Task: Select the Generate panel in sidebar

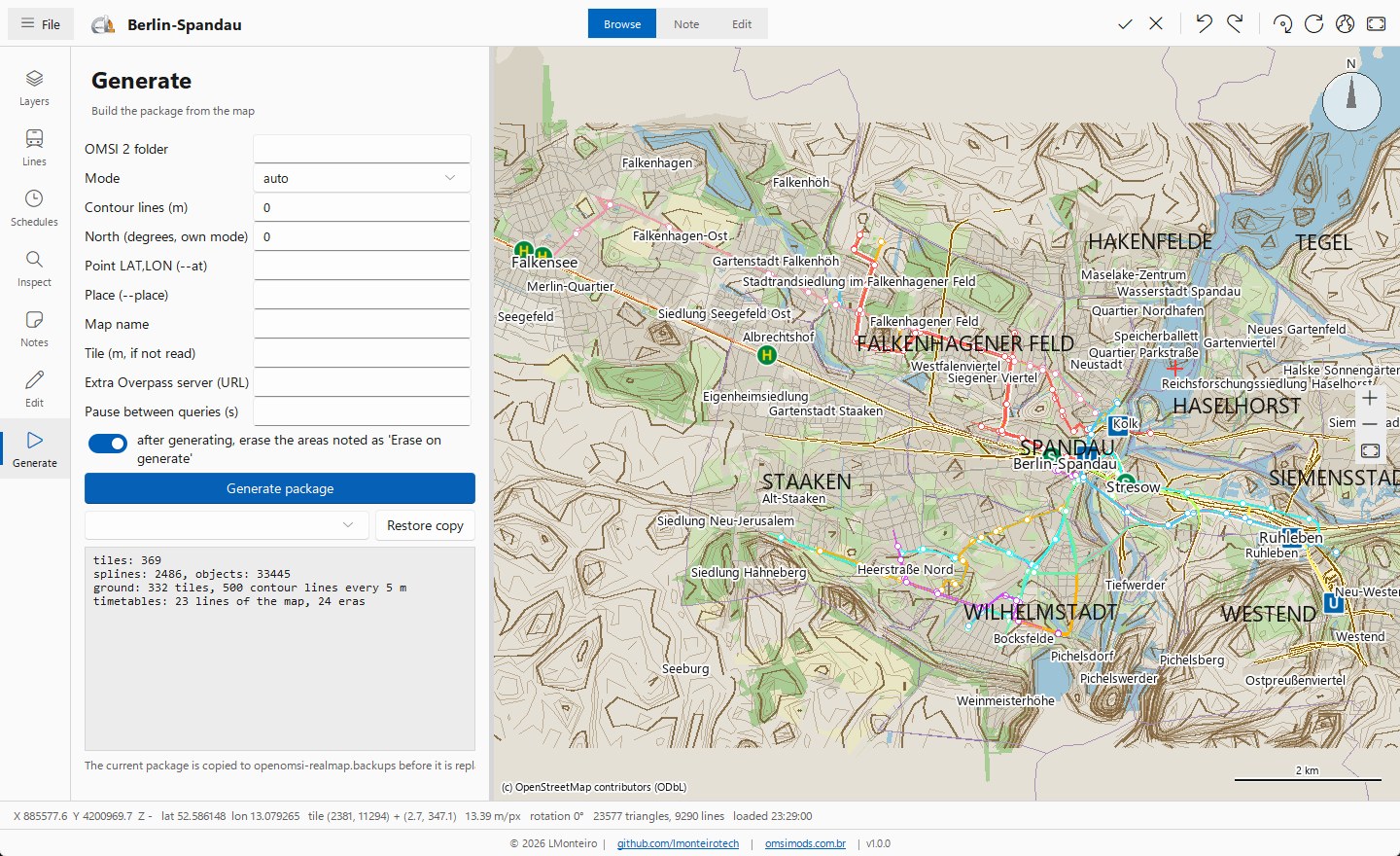Action: (x=34, y=449)
